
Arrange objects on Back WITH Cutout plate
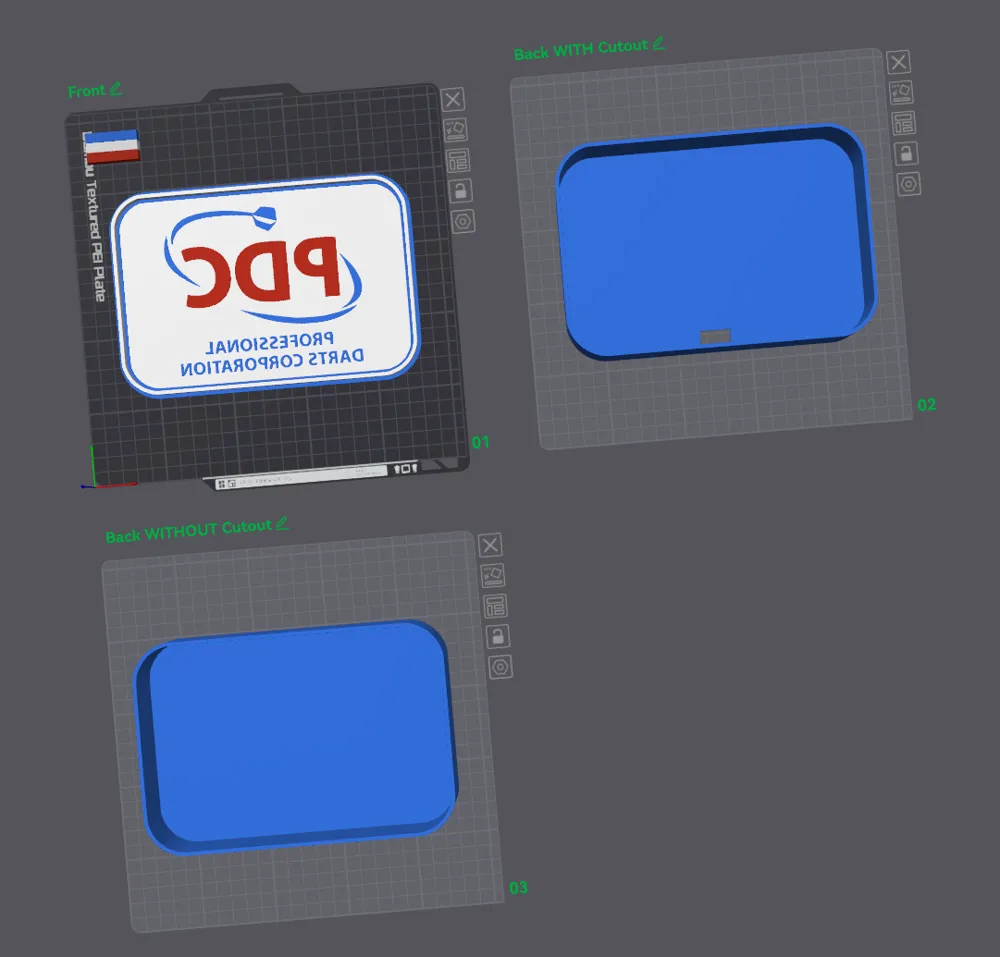tap(904, 123)
